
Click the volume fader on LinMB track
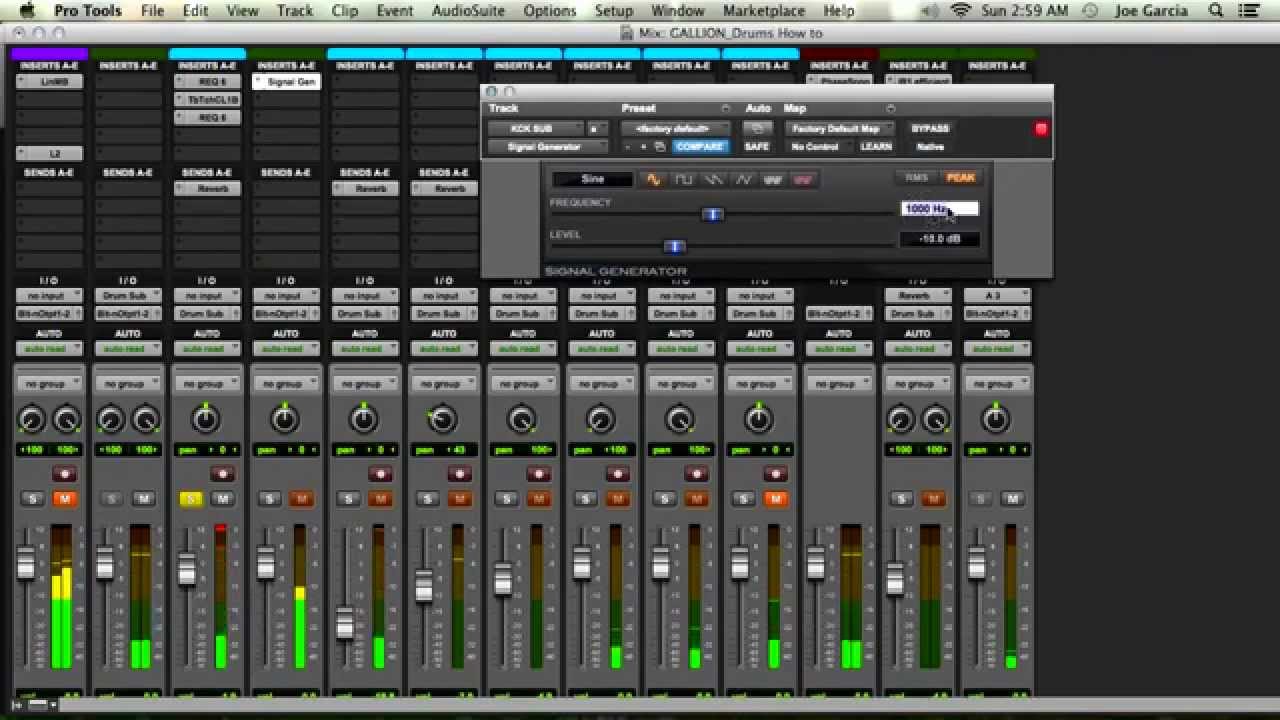27,562
